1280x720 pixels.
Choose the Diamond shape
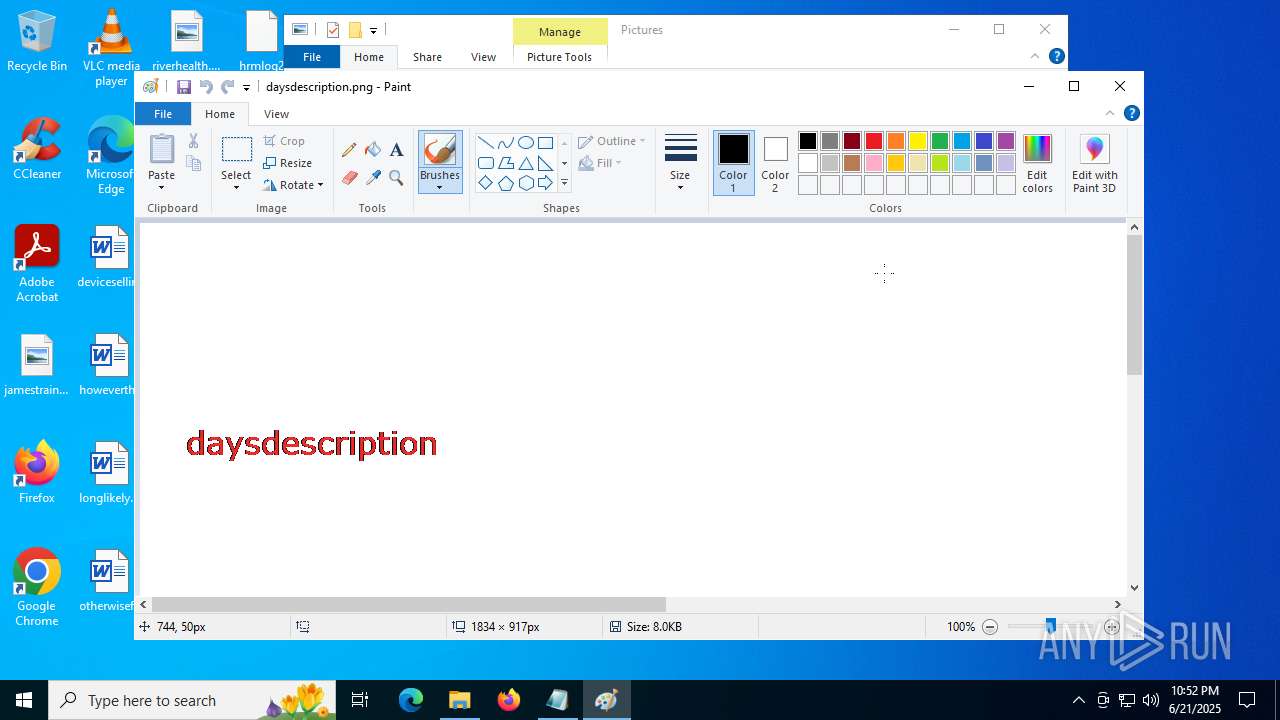[x=485, y=183]
